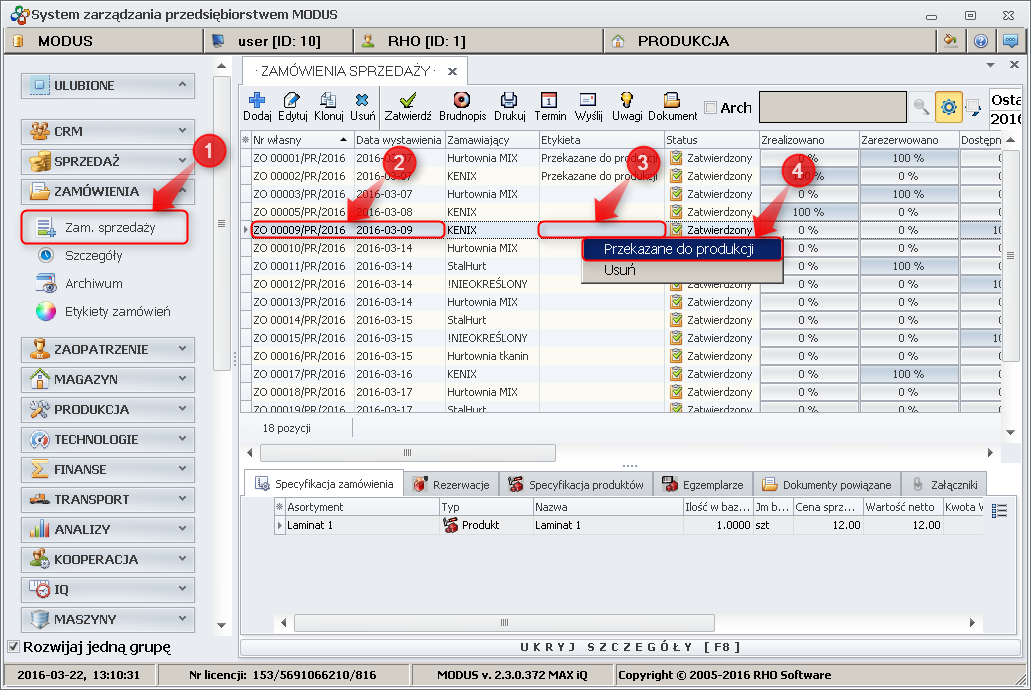Click the search input field in toolbar
The image size is (1031, 690).
coord(832,105)
